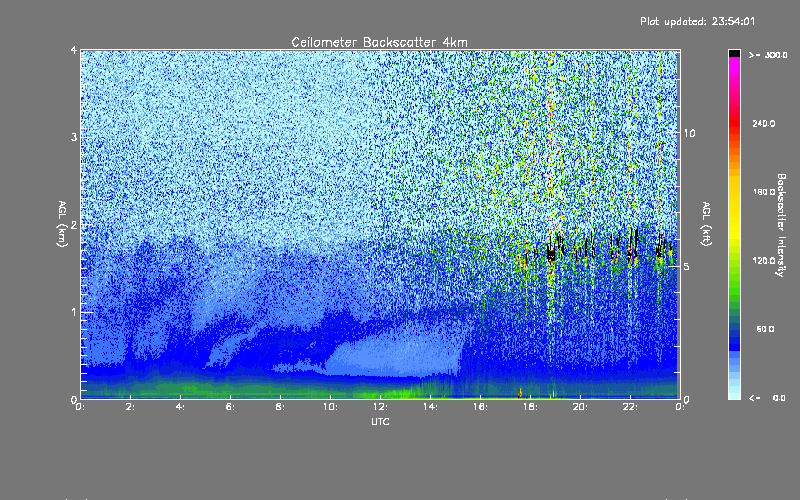Click the 'UTC' x-axis label

tap(380, 421)
